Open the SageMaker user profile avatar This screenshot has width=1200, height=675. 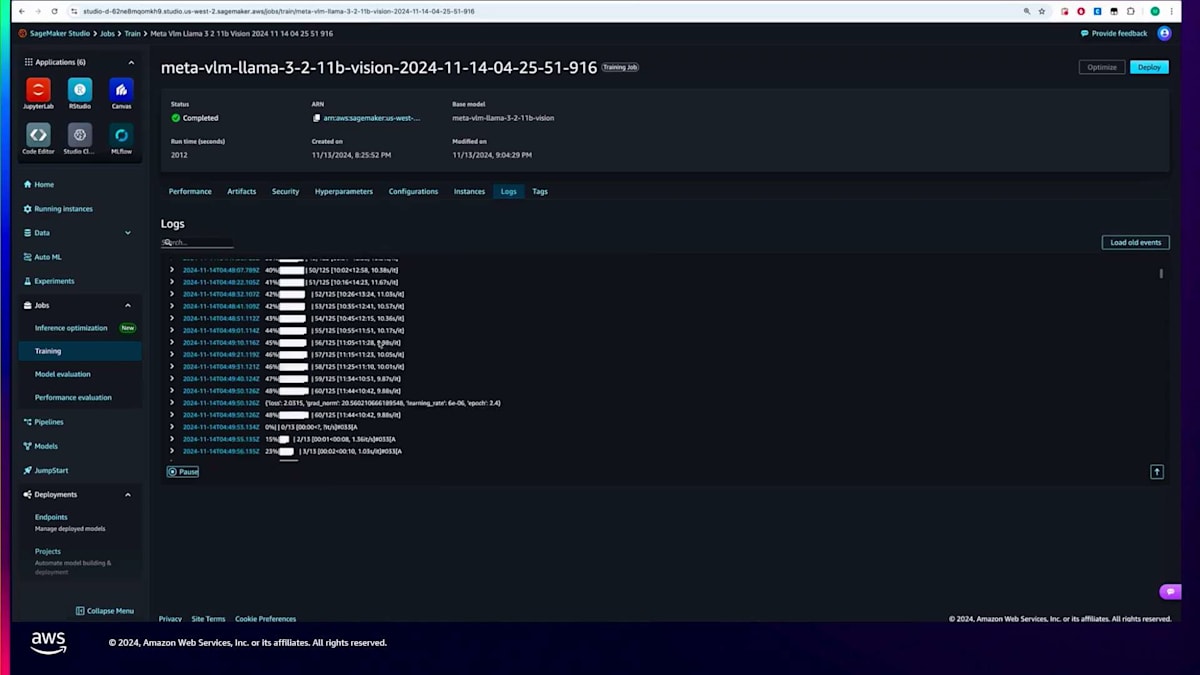point(1164,33)
